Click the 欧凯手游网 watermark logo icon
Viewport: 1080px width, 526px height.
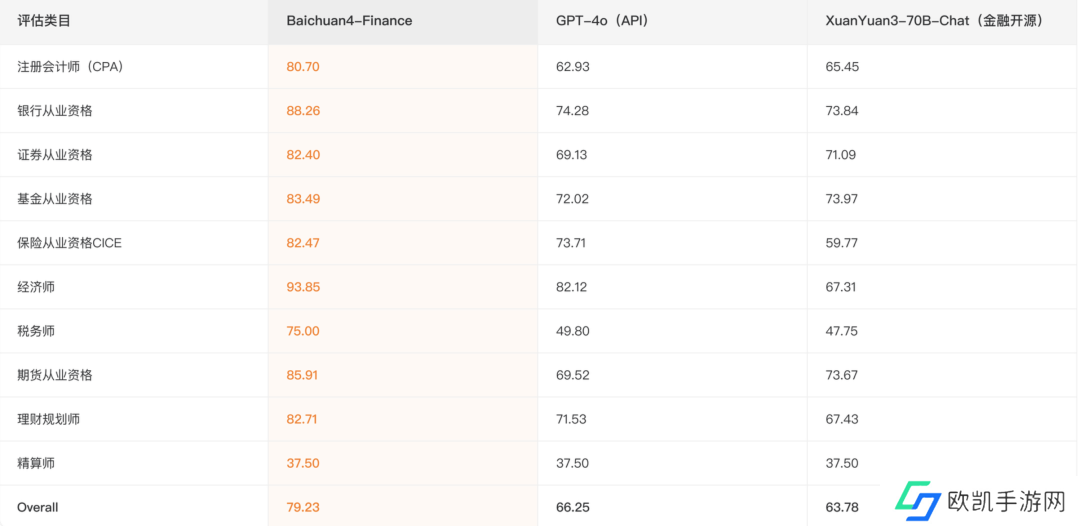pos(917,501)
